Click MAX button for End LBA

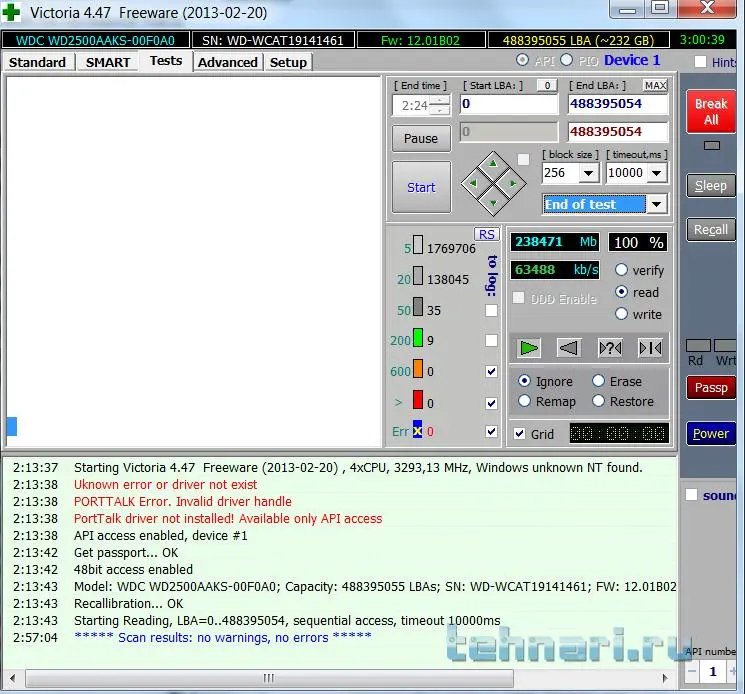click(655, 85)
